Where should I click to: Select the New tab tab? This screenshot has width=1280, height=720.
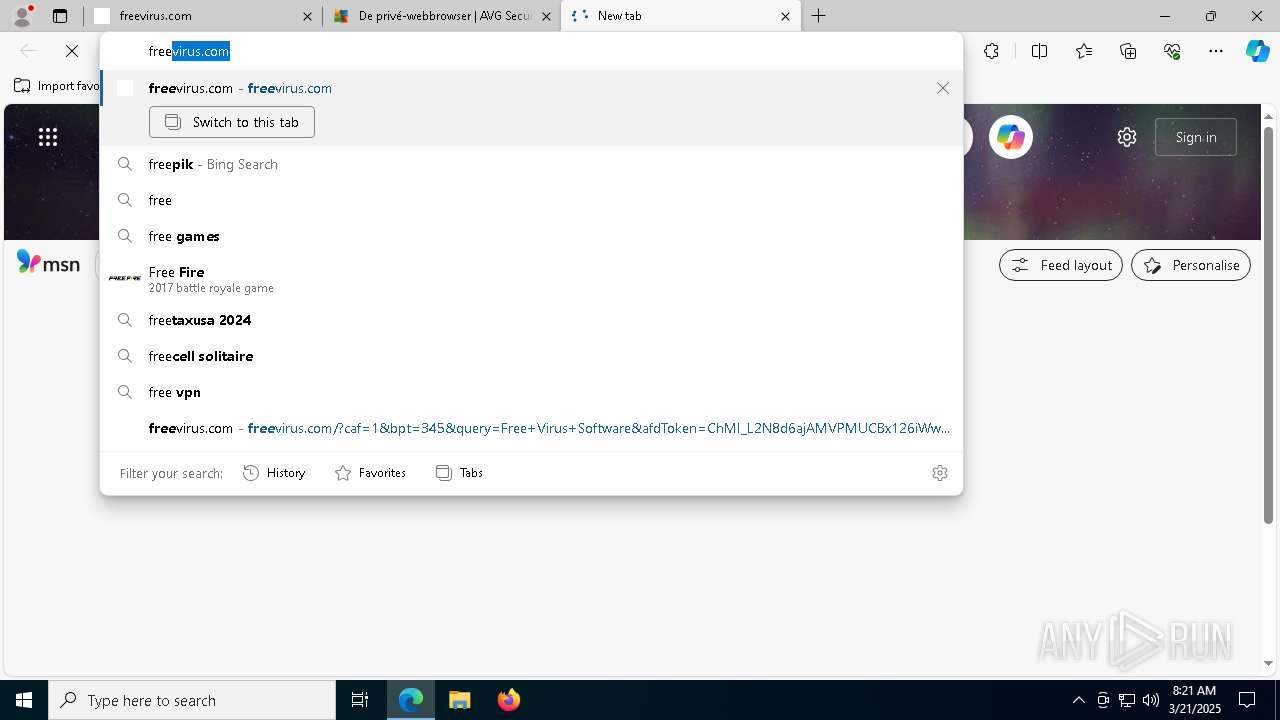click(680, 16)
